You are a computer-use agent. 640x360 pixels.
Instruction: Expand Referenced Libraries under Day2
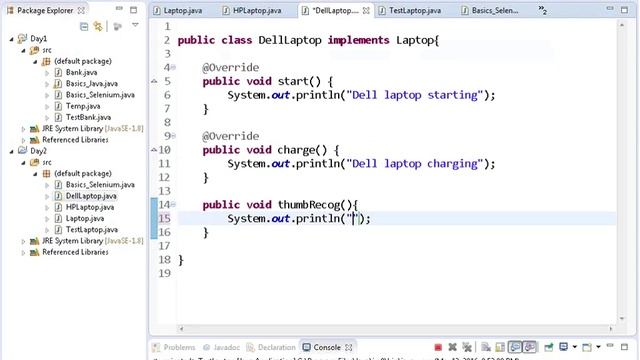(x=23, y=253)
